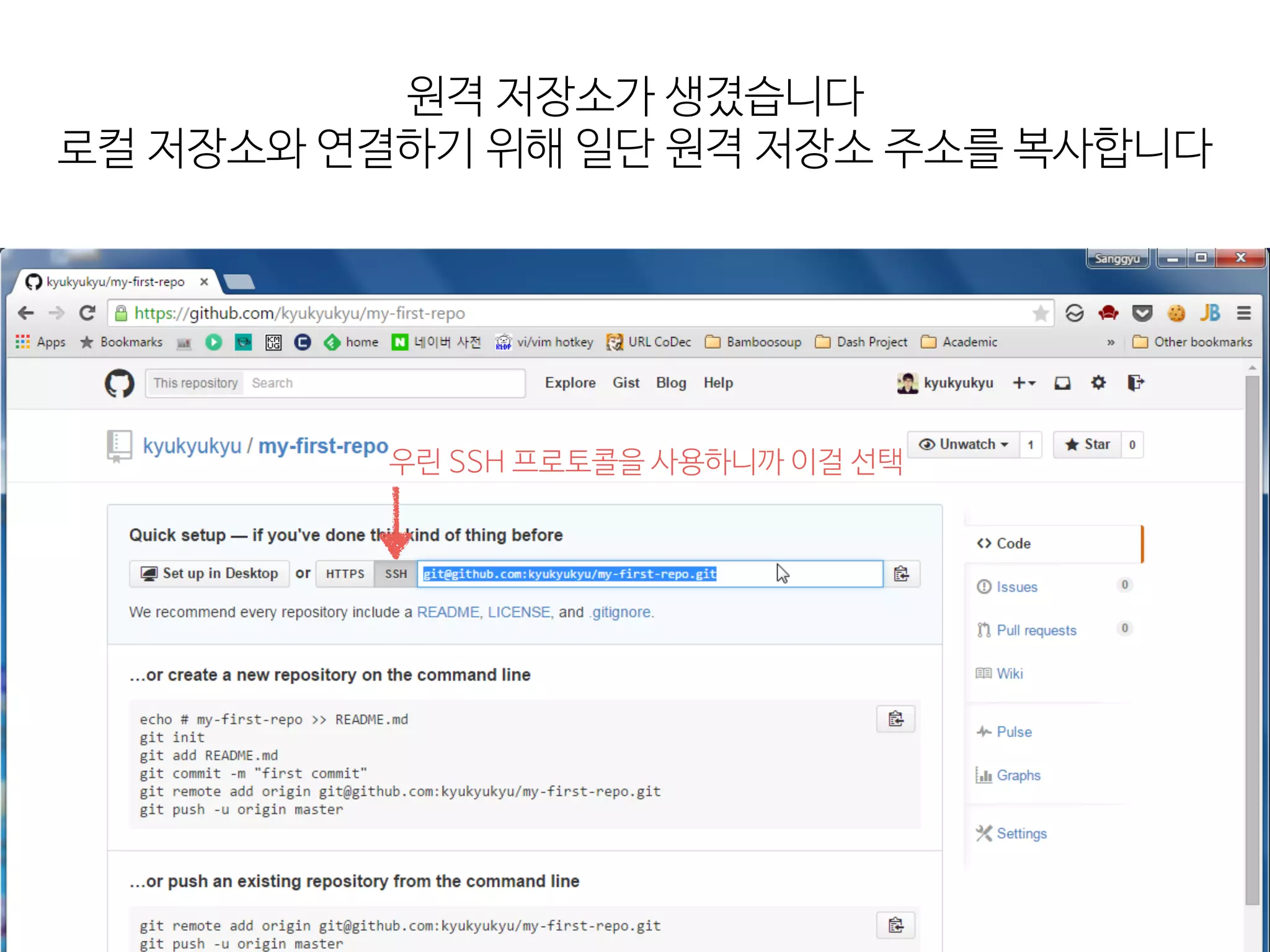Open Help in GitHub header

click(x=718, y=383)
